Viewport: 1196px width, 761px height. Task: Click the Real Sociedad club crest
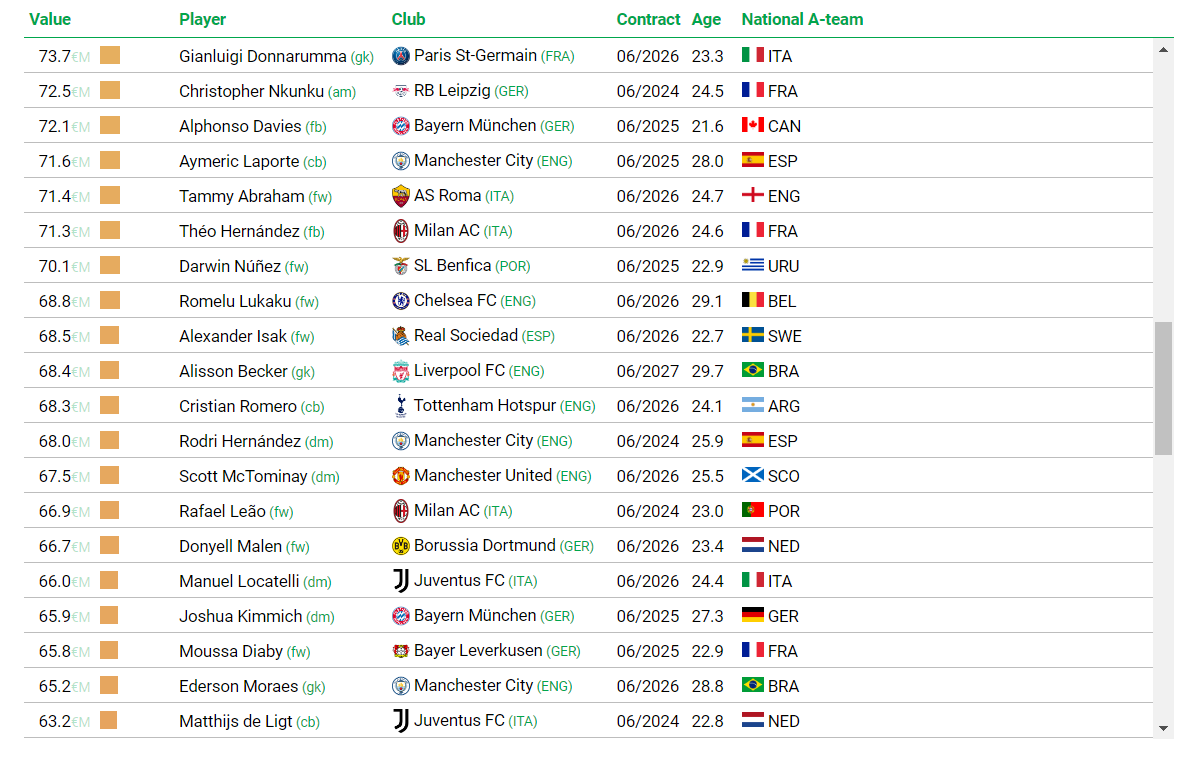point(400,336)
